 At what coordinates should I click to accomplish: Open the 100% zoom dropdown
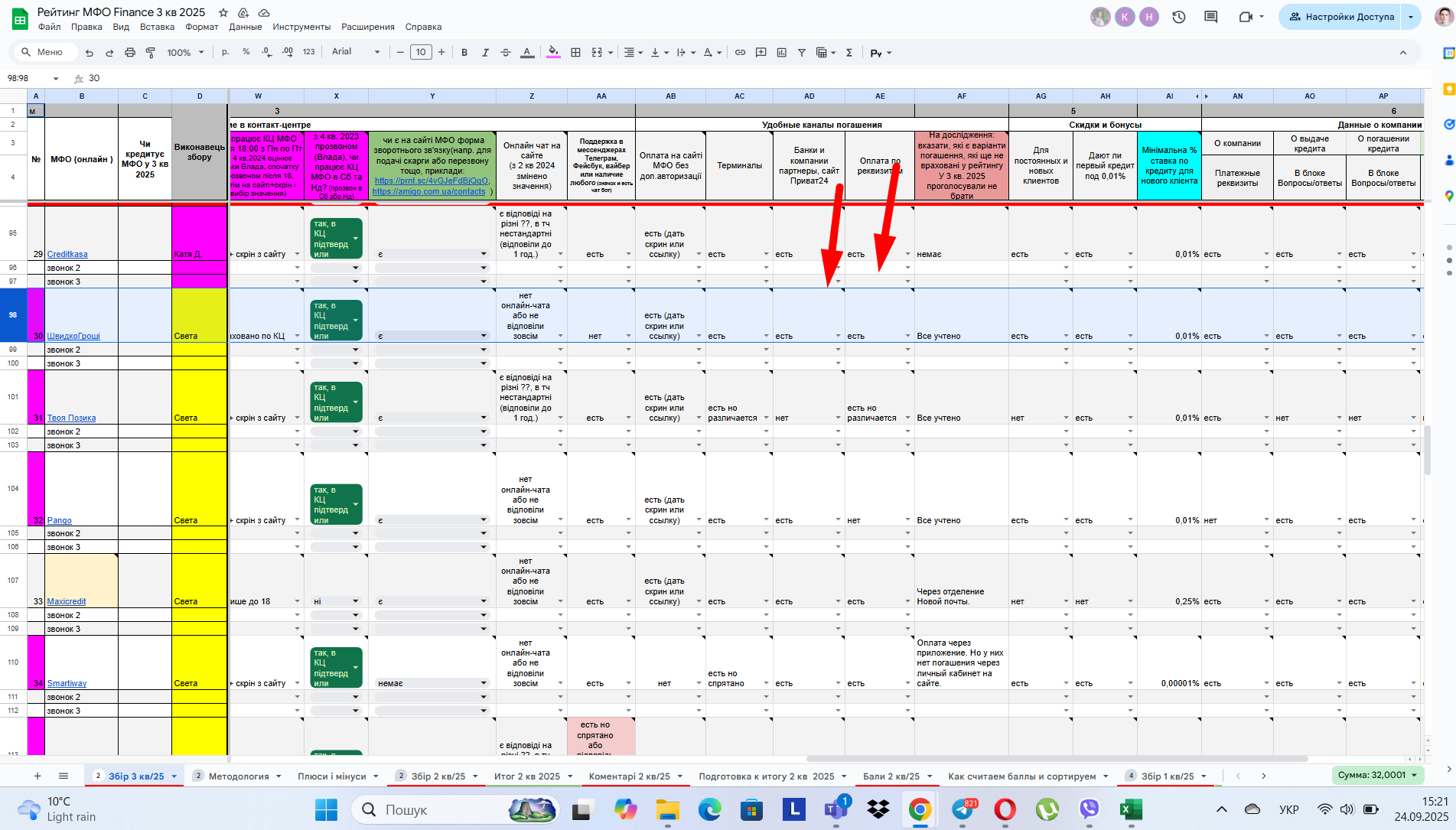click(186, 52)
